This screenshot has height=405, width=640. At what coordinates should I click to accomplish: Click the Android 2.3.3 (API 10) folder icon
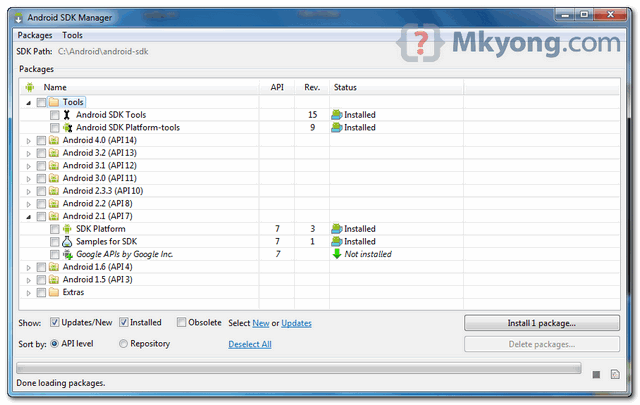pyautogui.click(x=54, y=191)
